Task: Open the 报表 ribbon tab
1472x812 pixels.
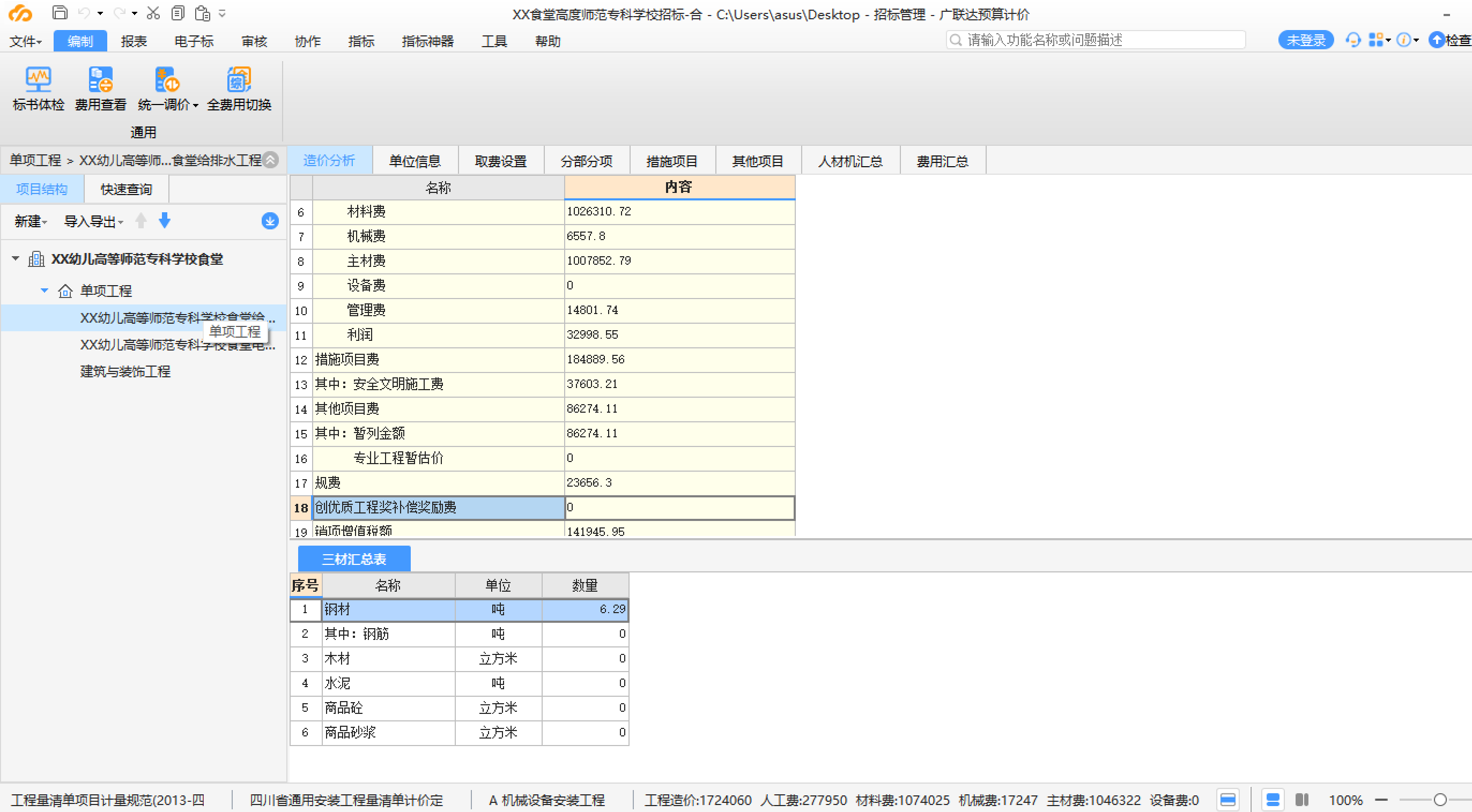Action: pos(134,41)
